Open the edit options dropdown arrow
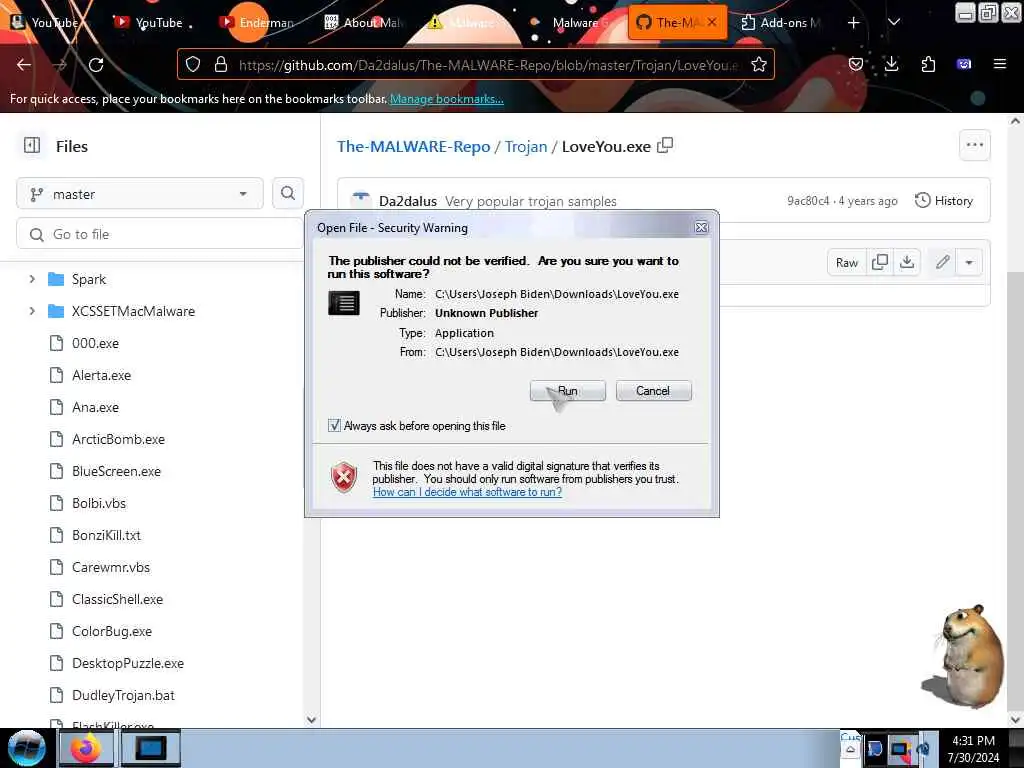The height and width of the screenshot is (768, 1024). (x=969, y=263)
